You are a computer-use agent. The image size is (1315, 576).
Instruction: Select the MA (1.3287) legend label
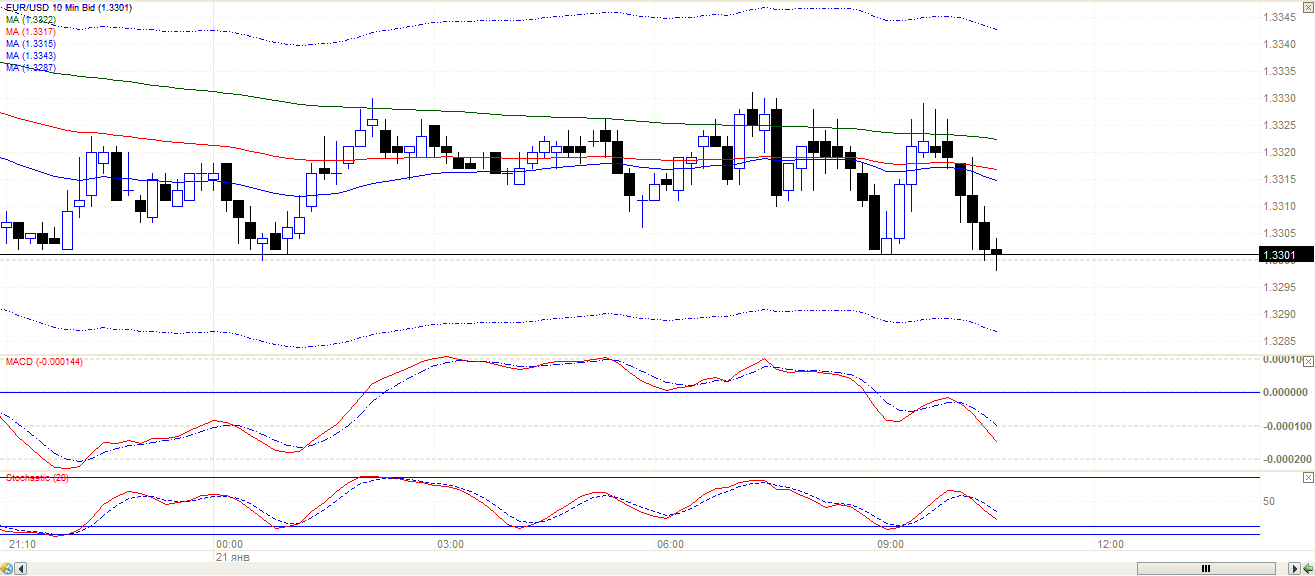pyautogui.click(x=30, y=67)
